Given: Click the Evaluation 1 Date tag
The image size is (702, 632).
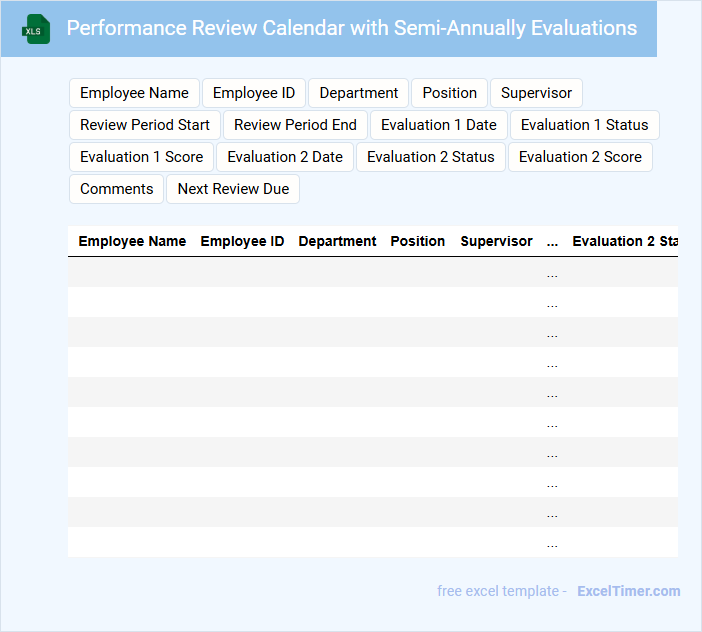Looking at the screenshot, I should [x=438, y=125].
